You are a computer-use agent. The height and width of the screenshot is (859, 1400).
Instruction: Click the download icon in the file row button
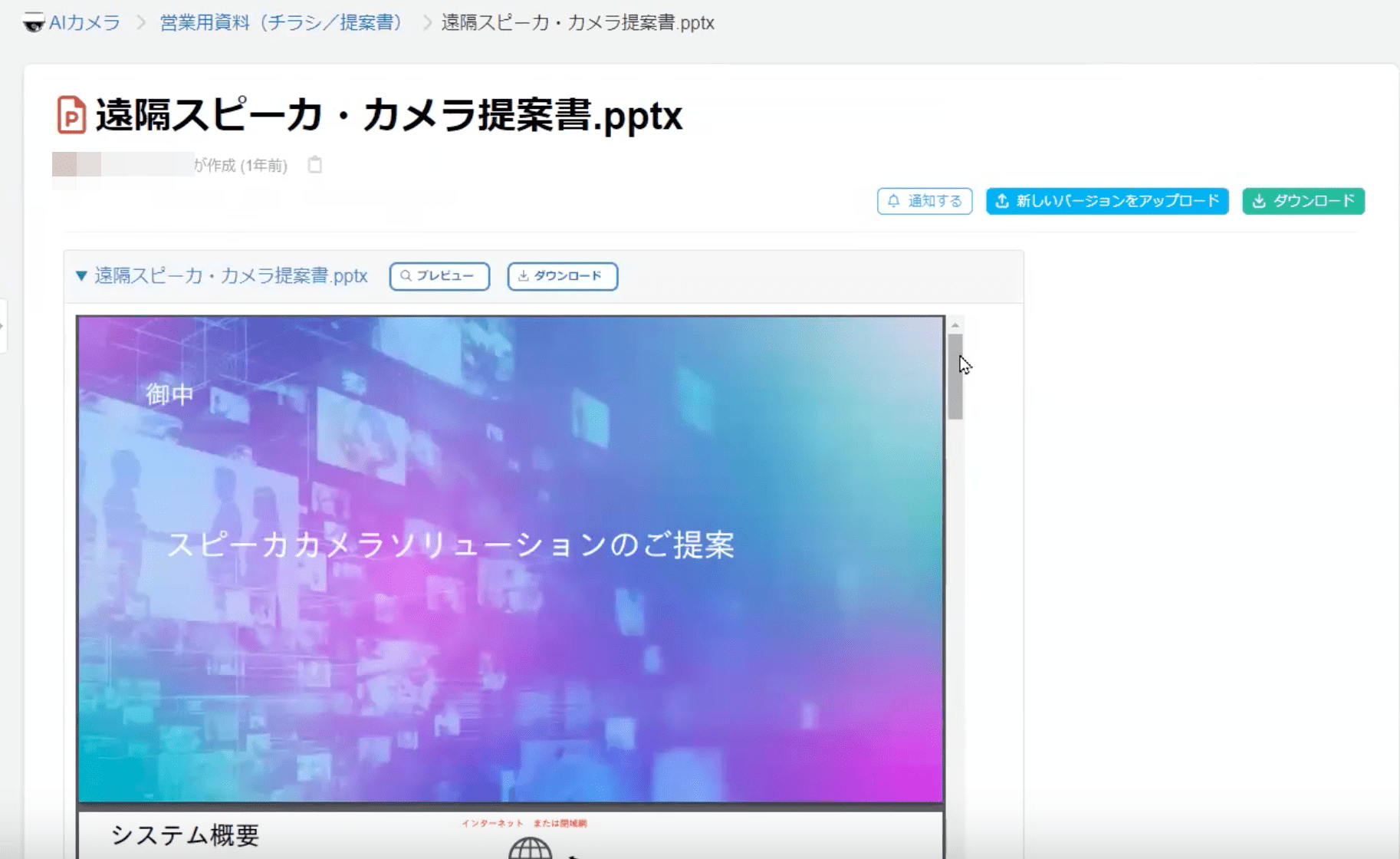tap(524, 276)
